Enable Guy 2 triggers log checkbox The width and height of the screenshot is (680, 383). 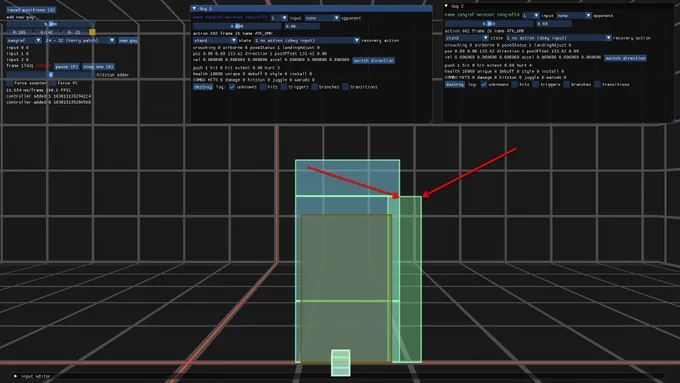click(x=536, y=85)
